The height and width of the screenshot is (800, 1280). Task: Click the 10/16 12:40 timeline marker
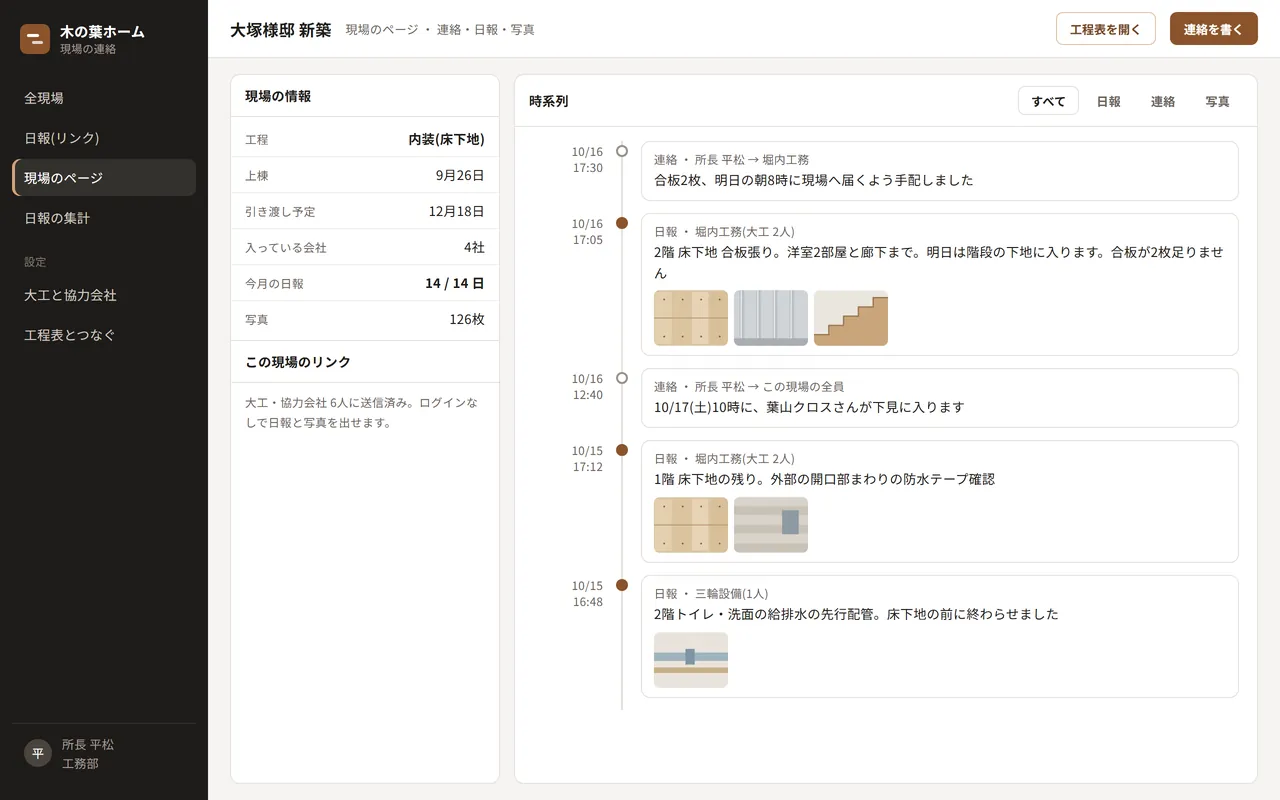(x=622, y=378)
